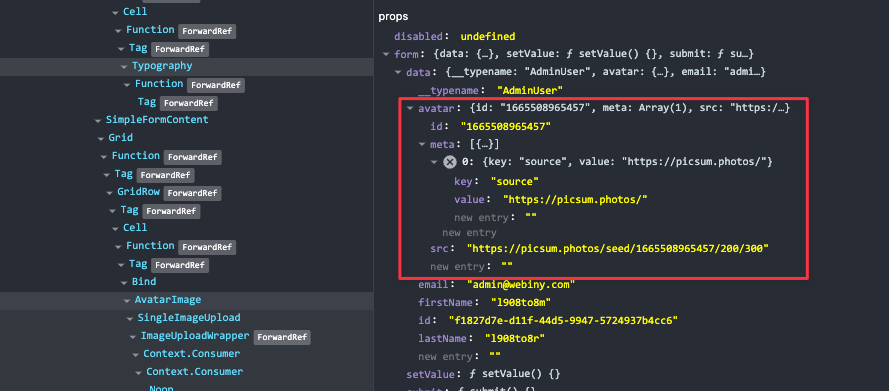Viewport: 889px width, 391px height.
Task: Collapse the AvatarImage node arrow
Action: pyautogui.click(x=127, y=300)
